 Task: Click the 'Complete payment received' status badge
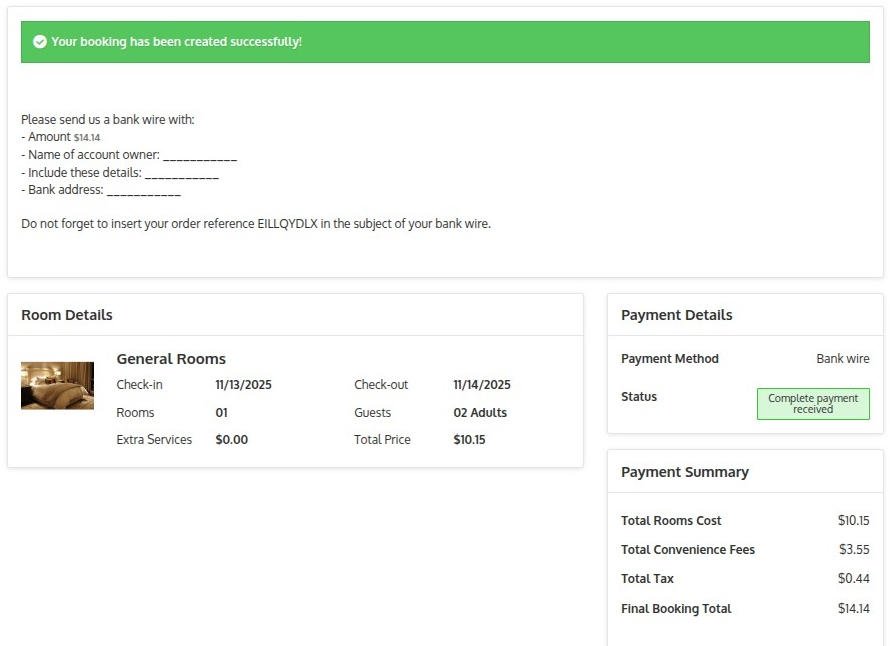pyautogui.click(x=812, y=404)
